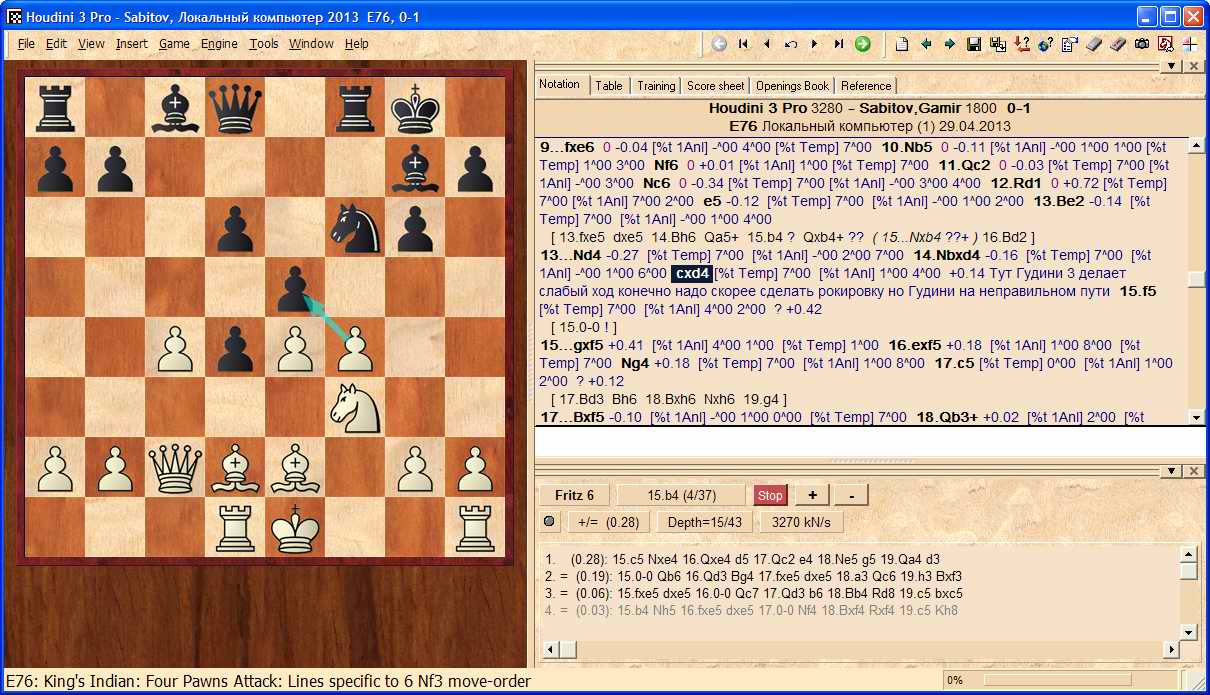Click the globe with question mark icon
The image size is (1210, 695).
click(1046, 44)
